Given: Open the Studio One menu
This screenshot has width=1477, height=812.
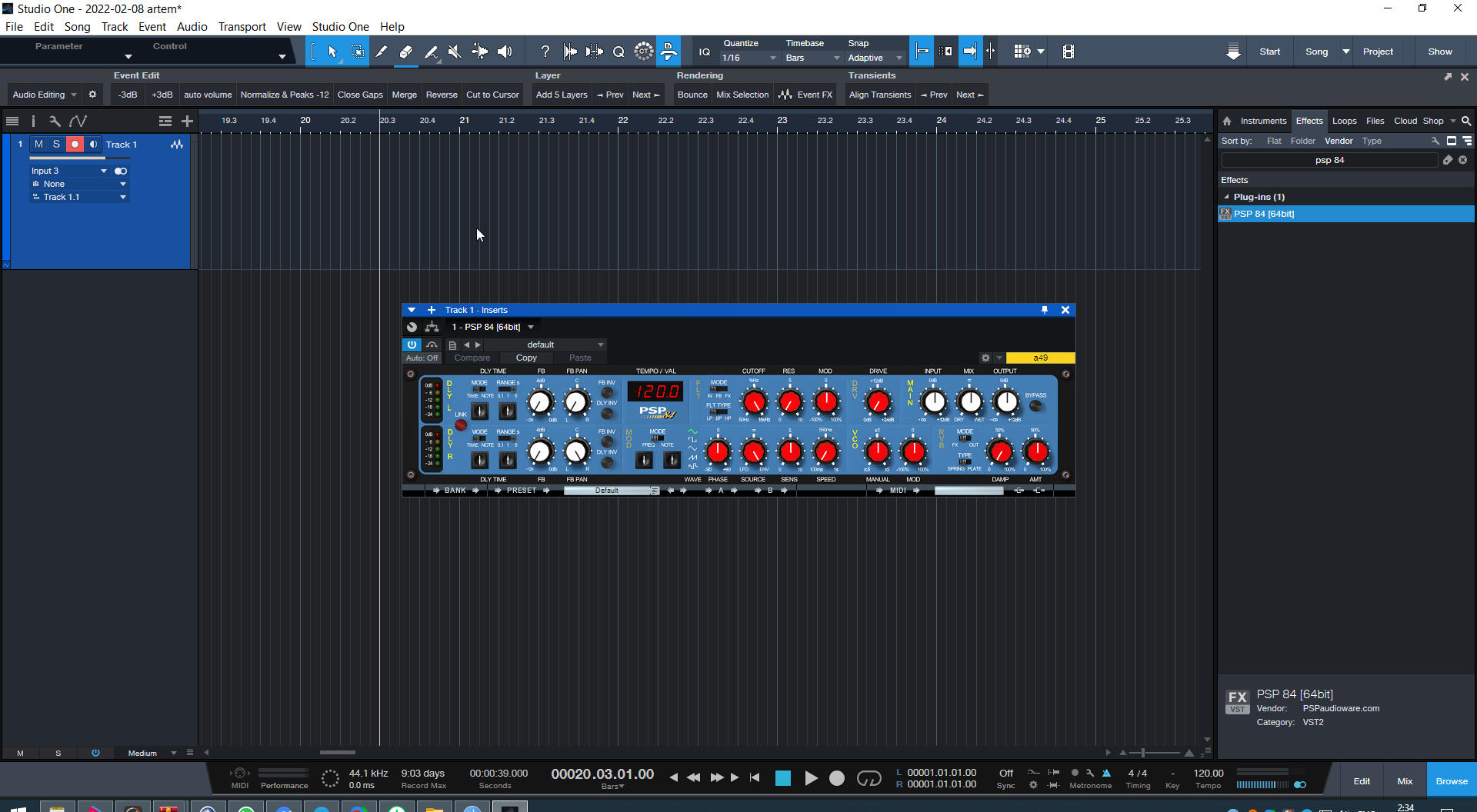Looking at the screenshot, I should pos(340,26).
